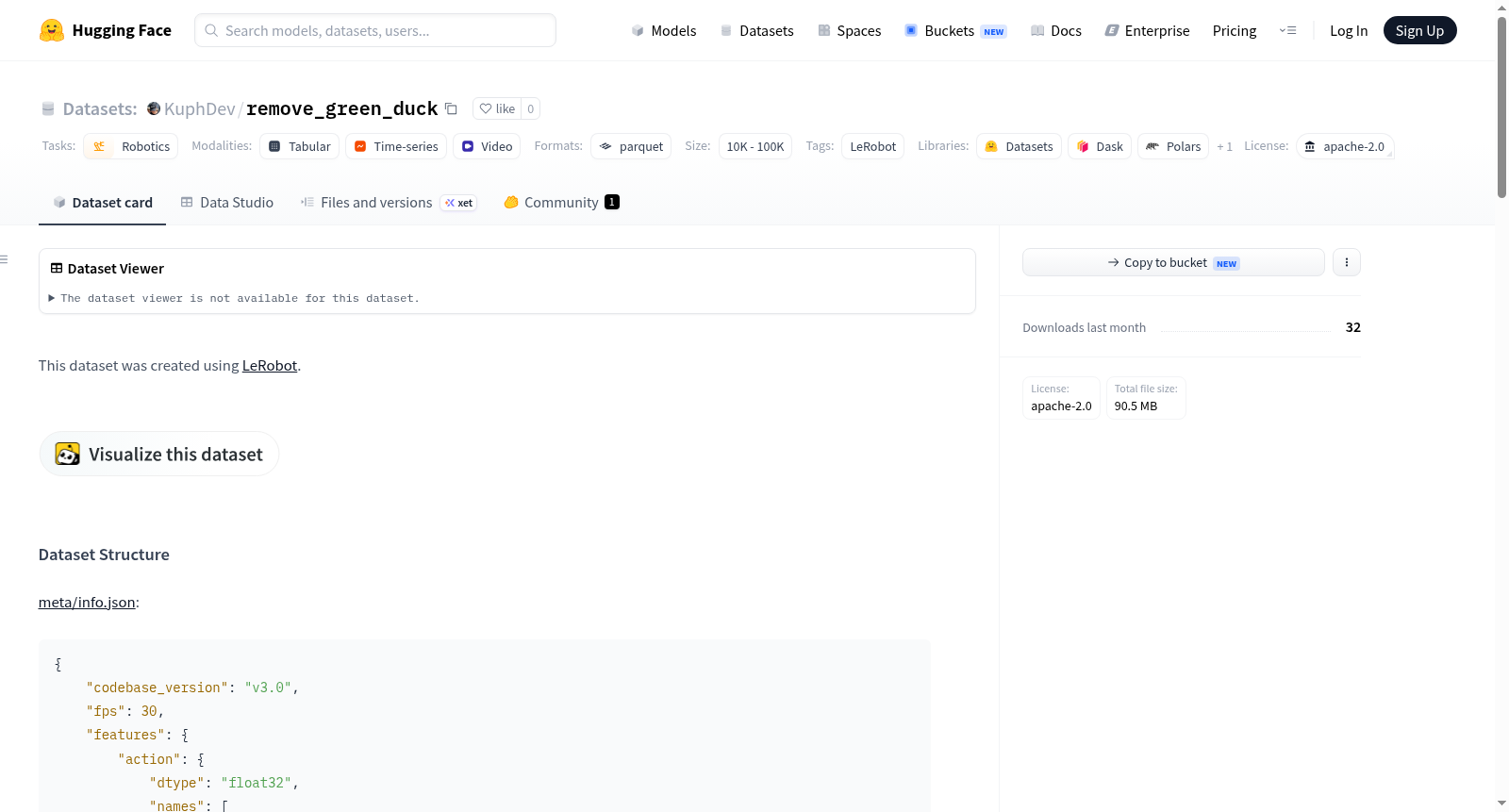Click the Visualize this dataset button
1509x812 pixels.
point(158,455)
